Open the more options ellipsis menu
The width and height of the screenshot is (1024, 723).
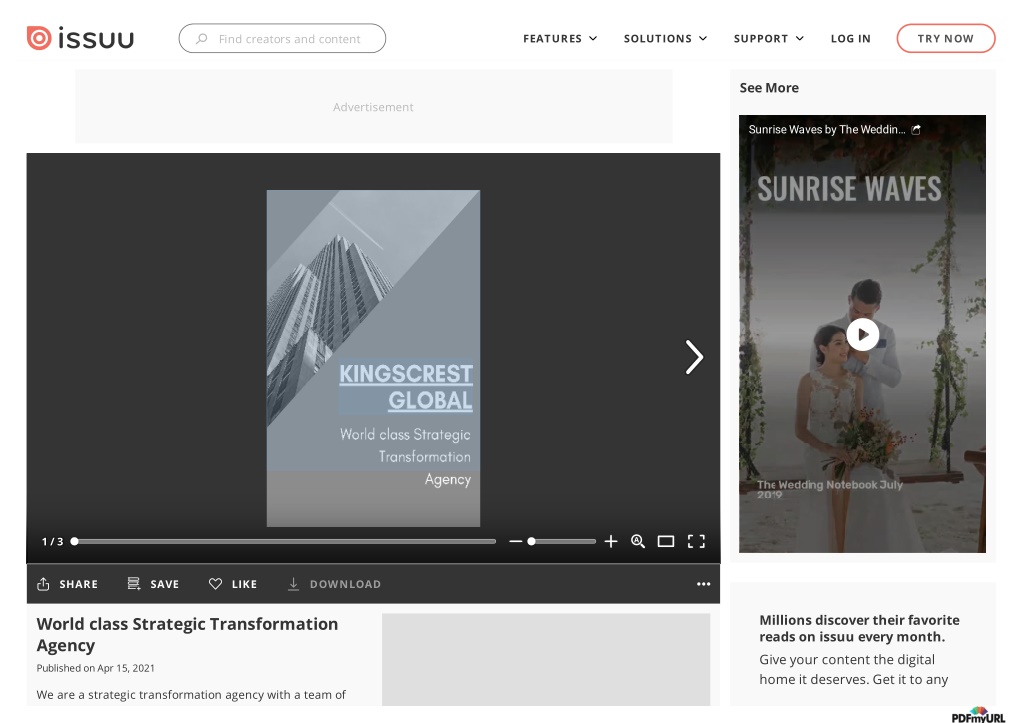pyautogui.click(x=703, y=584)
